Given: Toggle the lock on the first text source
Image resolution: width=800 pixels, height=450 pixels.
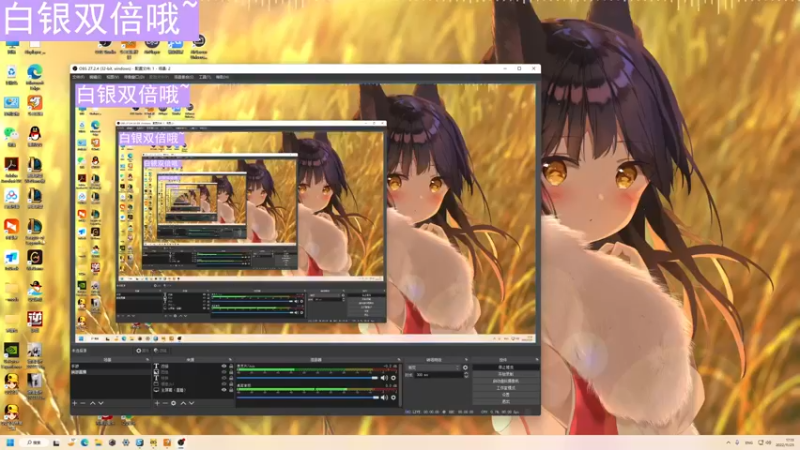Looking at the screenshot, I should (x=231, y=366).
